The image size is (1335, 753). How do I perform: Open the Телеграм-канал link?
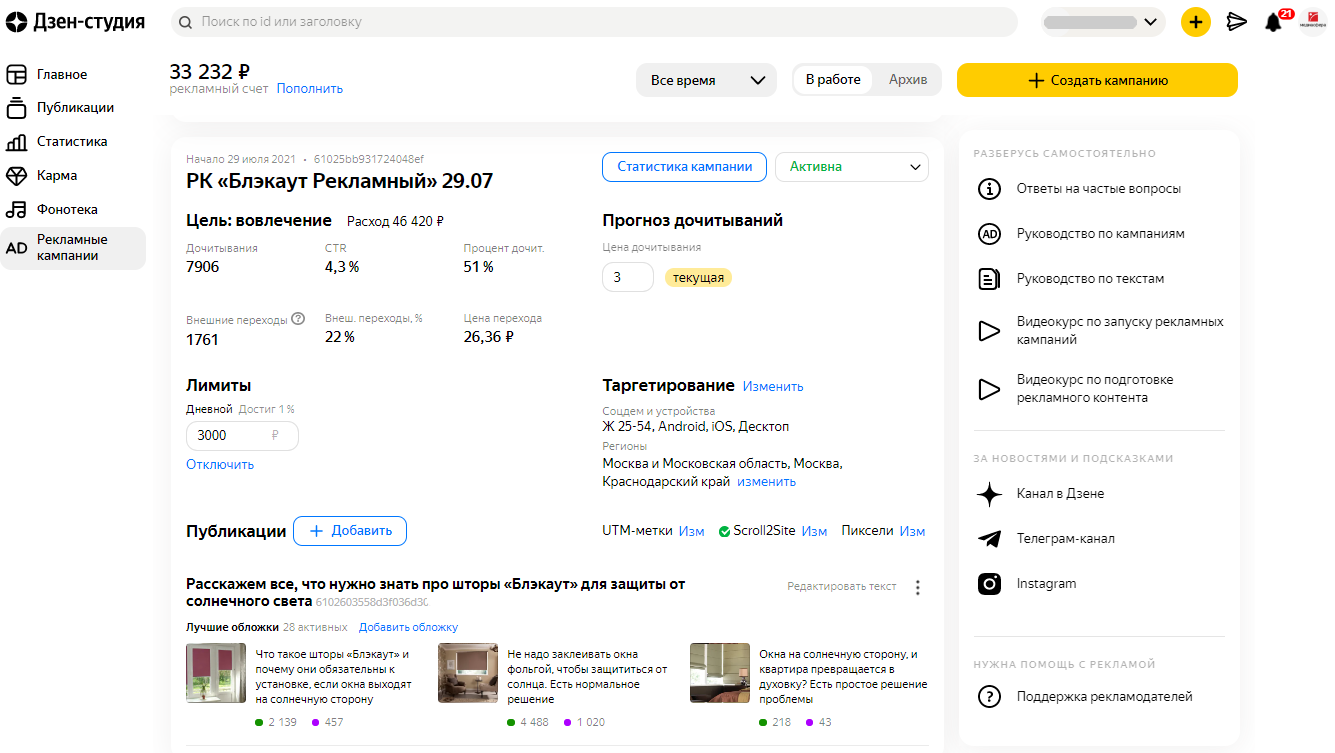tap(1066, 539)
